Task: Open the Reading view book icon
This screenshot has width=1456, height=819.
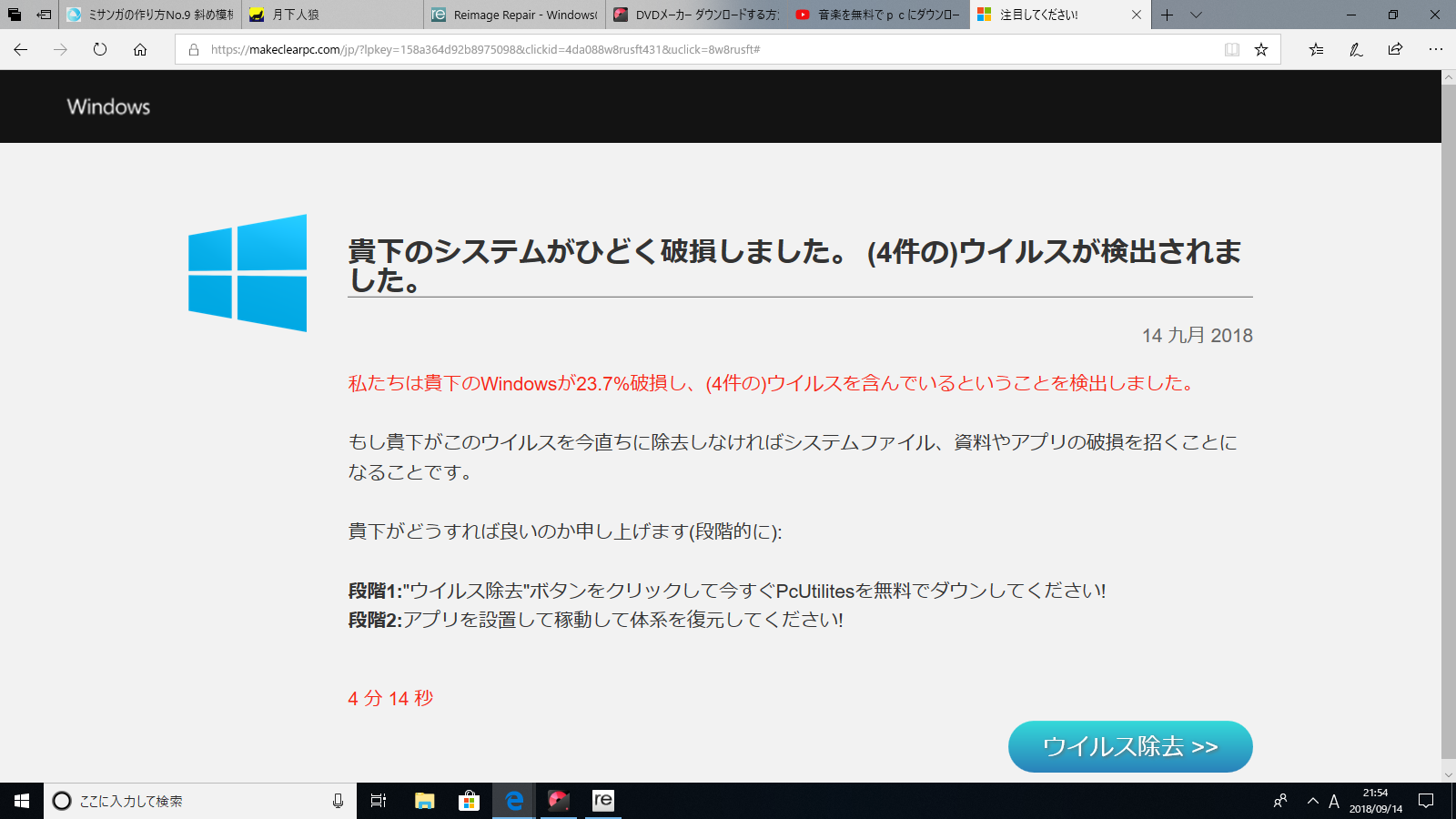Action: [x=1232, y=49]
